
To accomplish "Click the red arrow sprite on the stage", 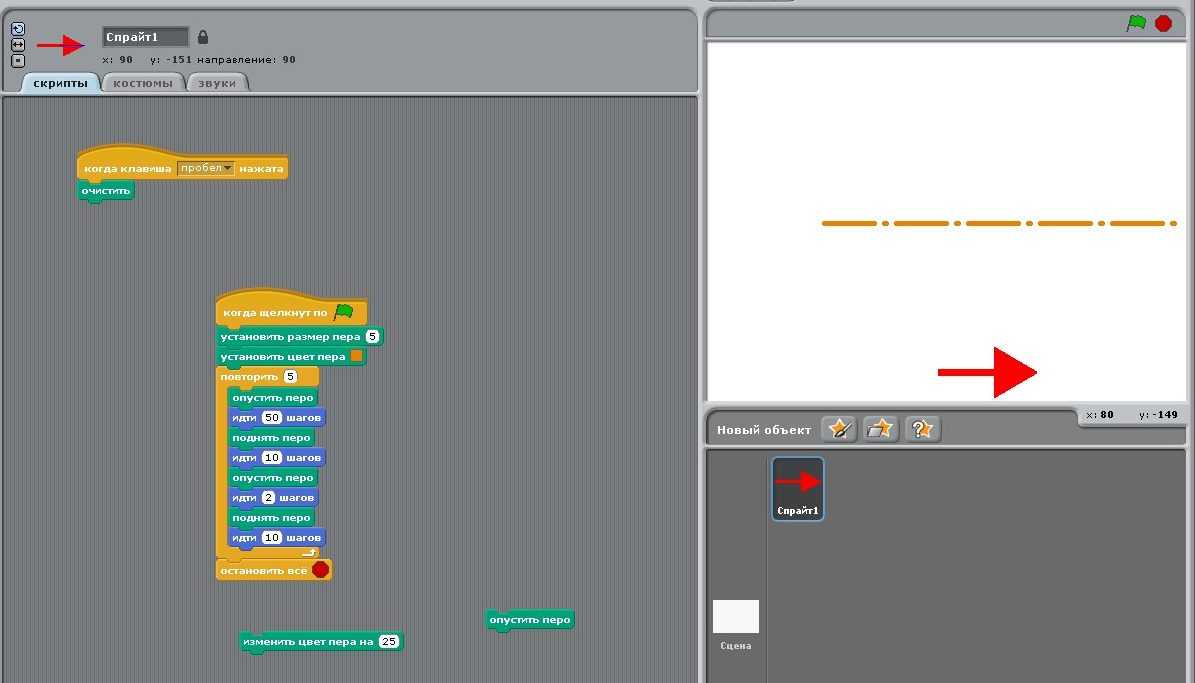I will click(x=986, y=372).
